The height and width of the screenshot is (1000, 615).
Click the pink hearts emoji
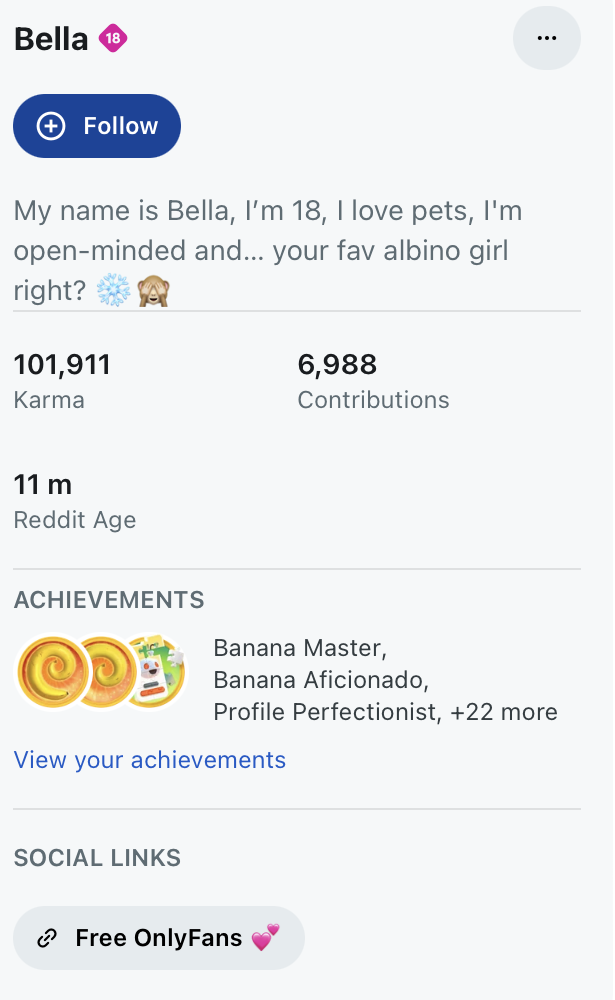pyautogui.click(x=265, y=937)
